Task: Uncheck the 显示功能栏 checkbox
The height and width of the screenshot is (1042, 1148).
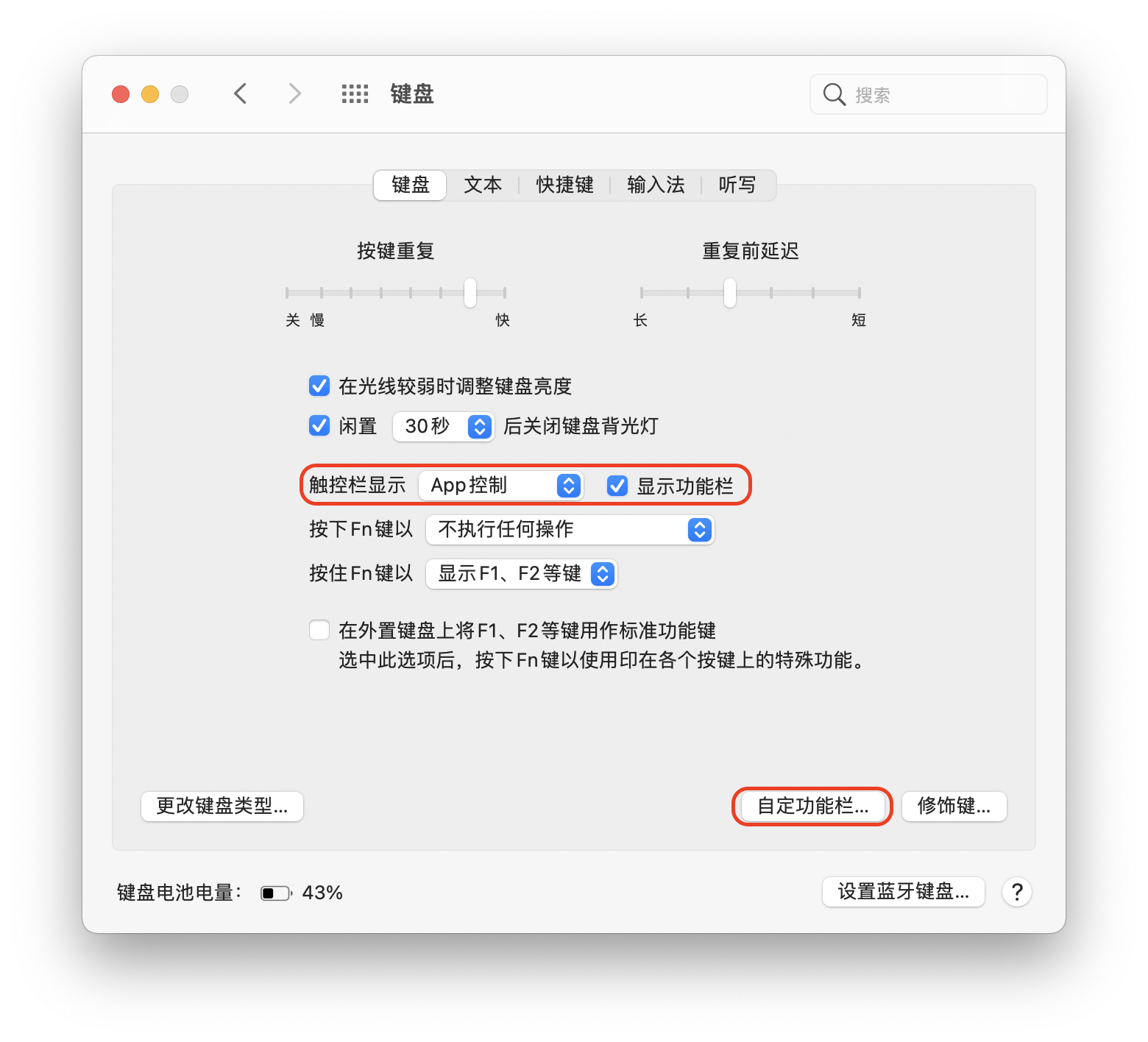Action: pyautogui.click(x=617, y=486)
